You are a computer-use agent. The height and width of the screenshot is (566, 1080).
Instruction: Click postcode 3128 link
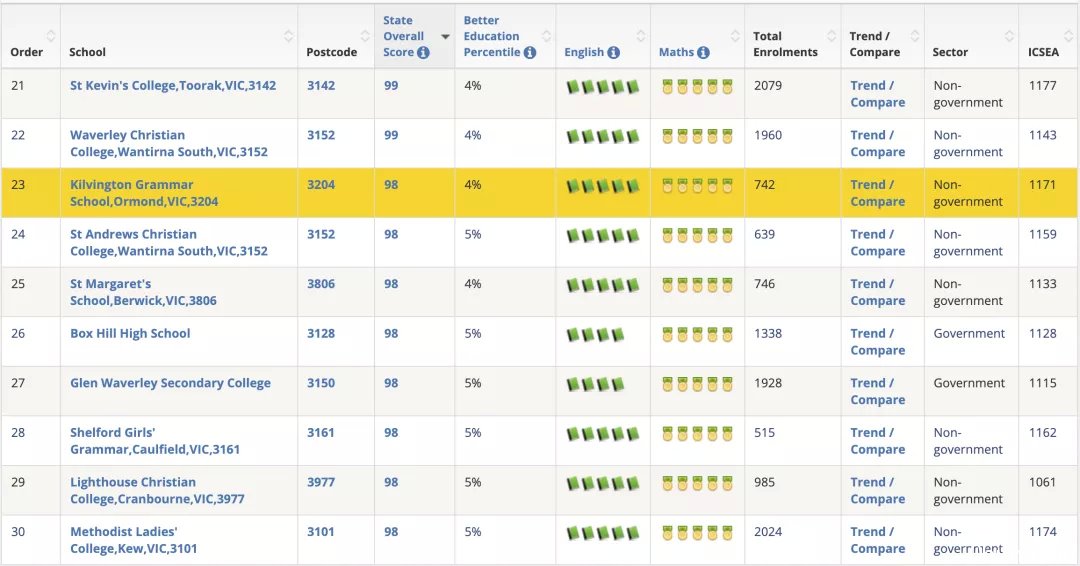point(321,333)
